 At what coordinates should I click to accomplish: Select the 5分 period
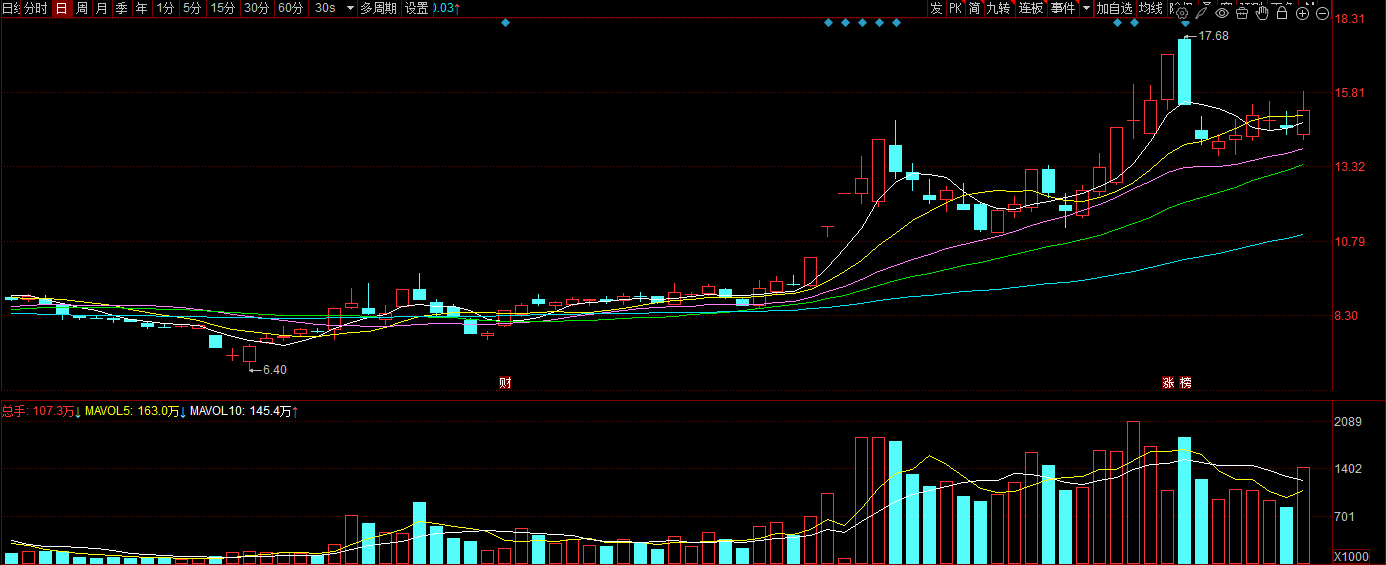[x=192, y=8]
